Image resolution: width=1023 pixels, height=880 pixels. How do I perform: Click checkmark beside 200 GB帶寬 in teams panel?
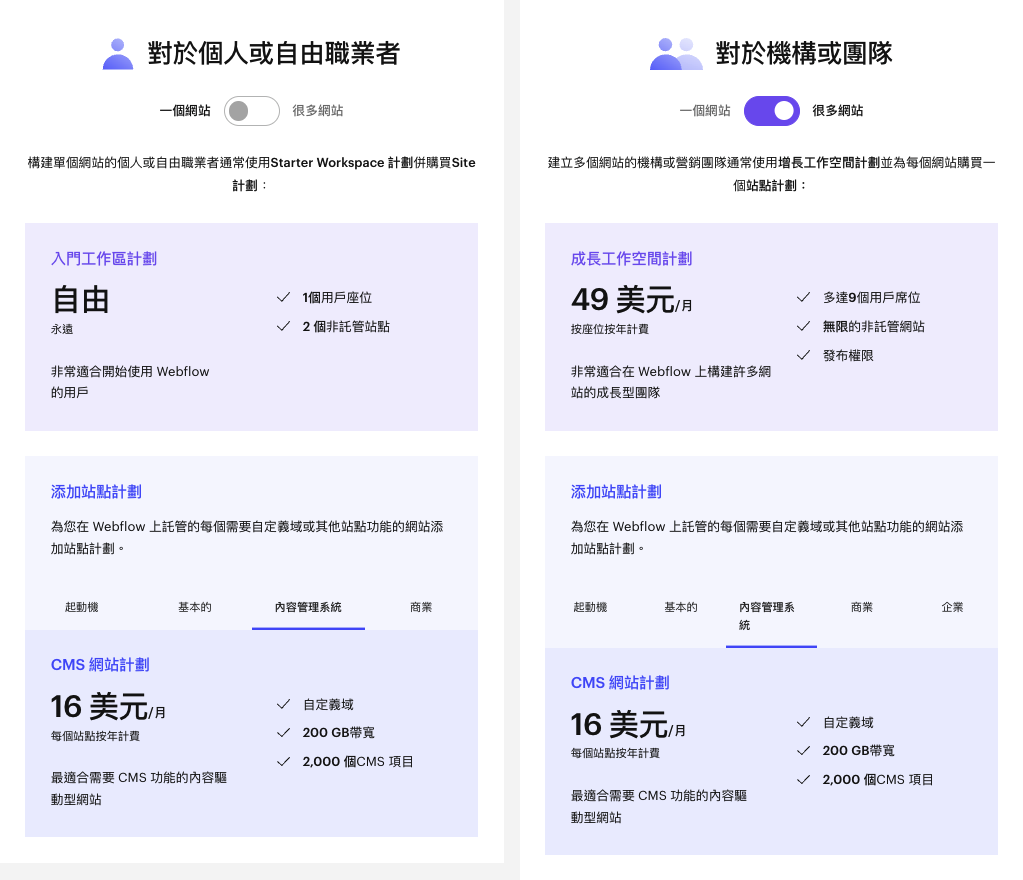(x=803, y=751)
